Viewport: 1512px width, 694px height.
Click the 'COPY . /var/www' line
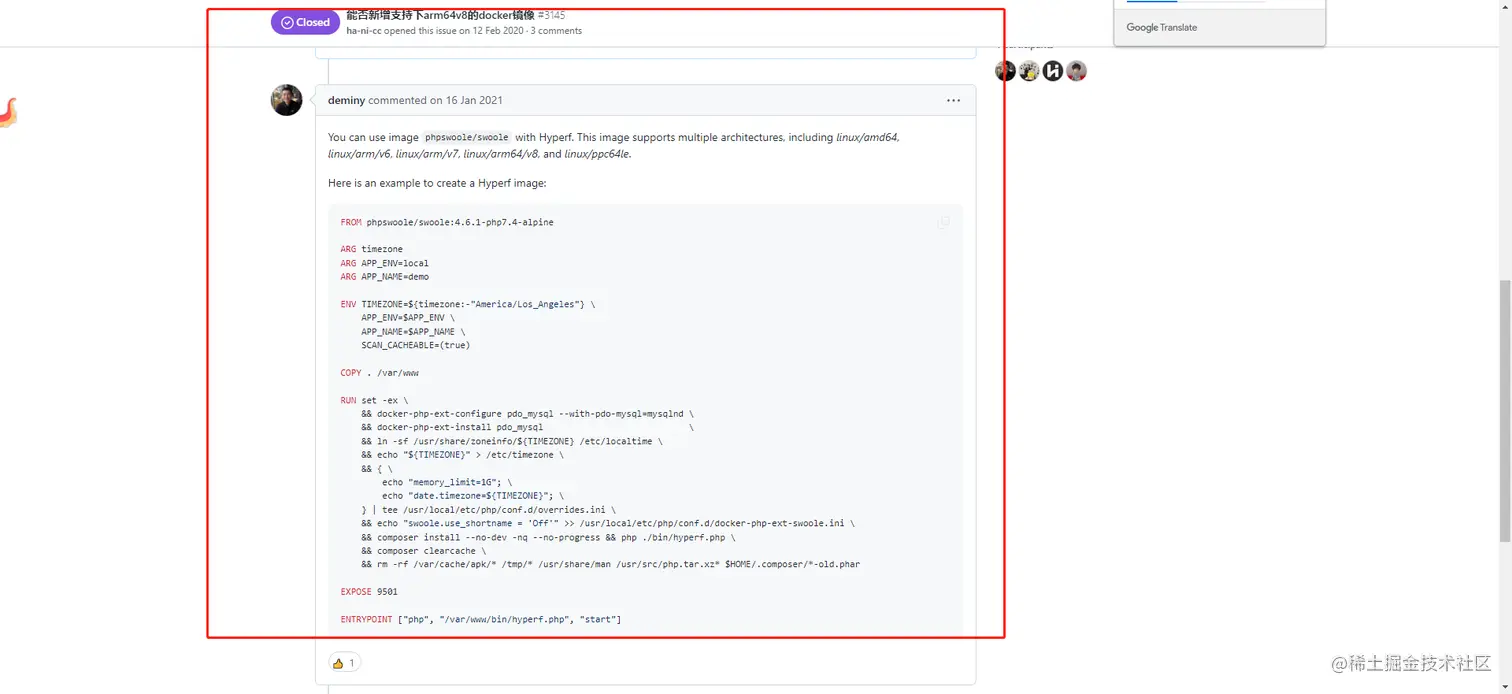(379, 372)
